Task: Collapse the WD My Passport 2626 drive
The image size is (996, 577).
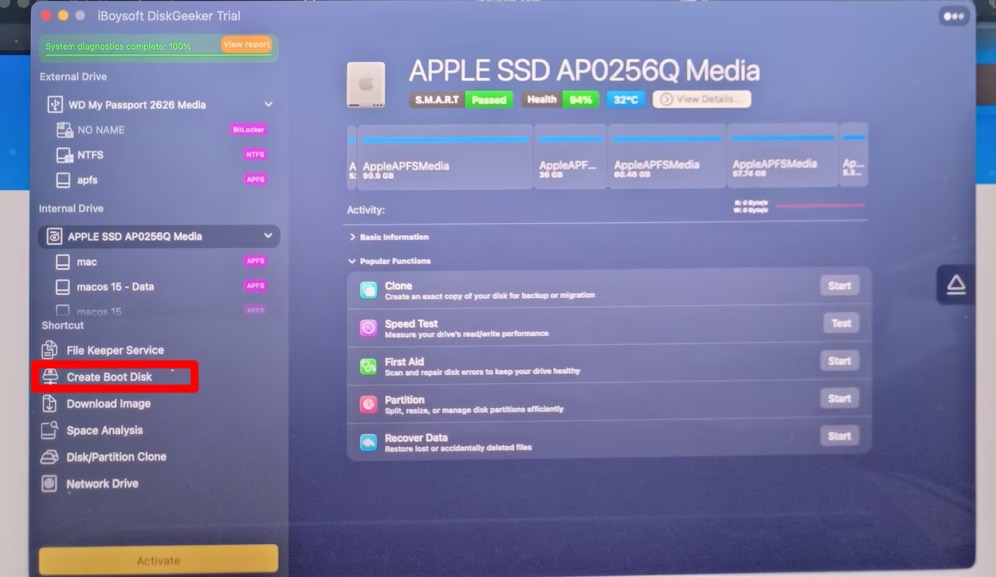Action: (x=269, y=104)
